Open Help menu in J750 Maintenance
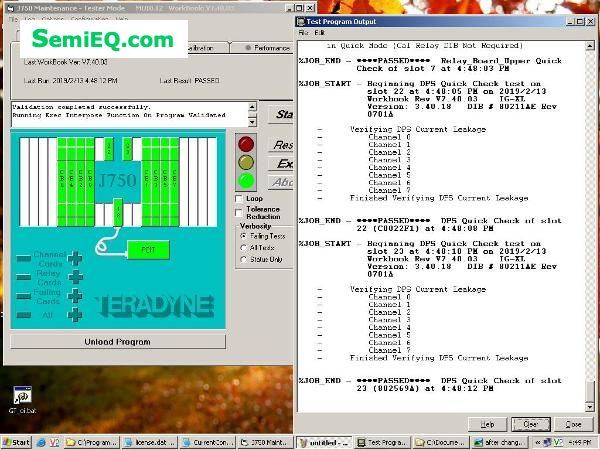Image resolution: width=600 pixels, height=450 pixels. pyautogui.click(x=121, y=18)
